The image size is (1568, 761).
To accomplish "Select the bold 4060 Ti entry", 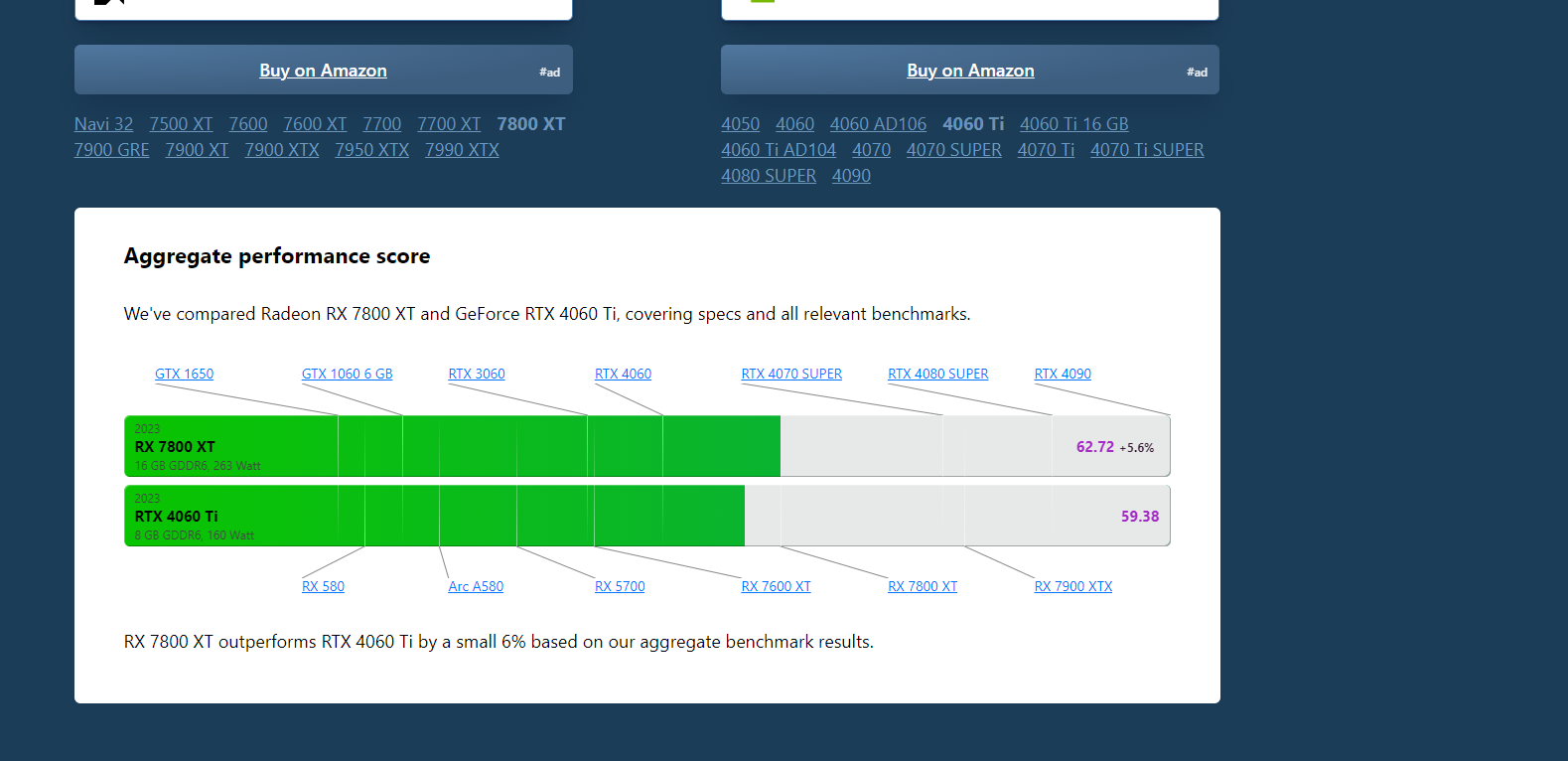I will pos(973,124).
